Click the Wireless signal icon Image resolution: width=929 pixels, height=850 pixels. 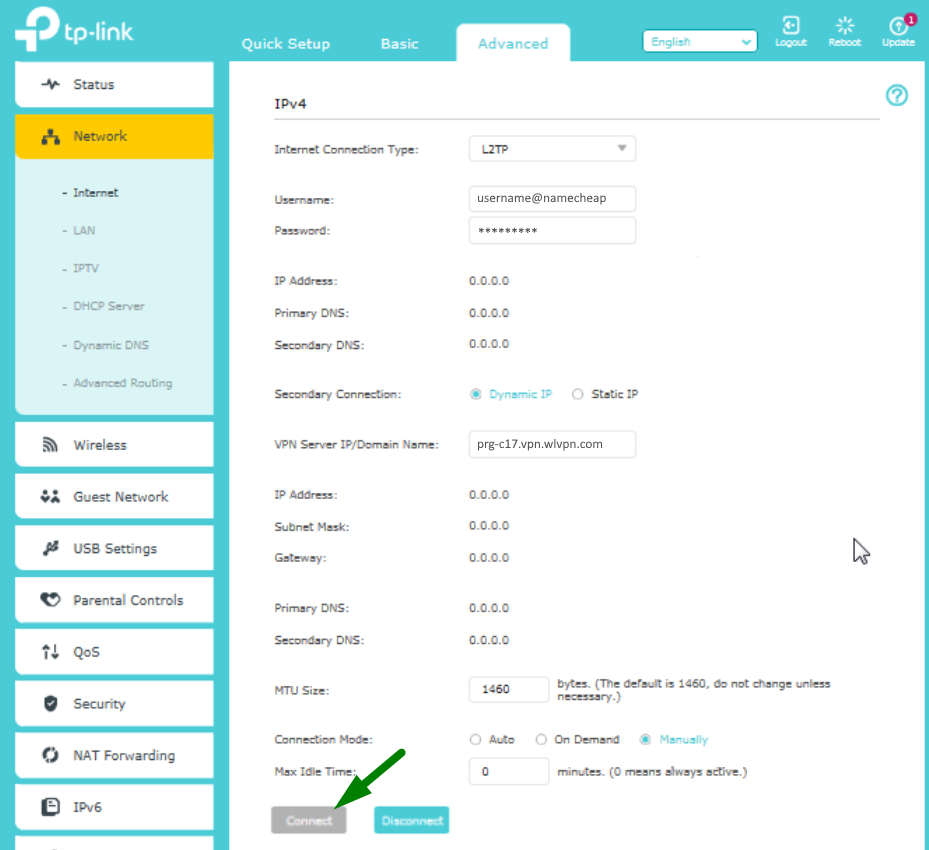pos(50,445)
